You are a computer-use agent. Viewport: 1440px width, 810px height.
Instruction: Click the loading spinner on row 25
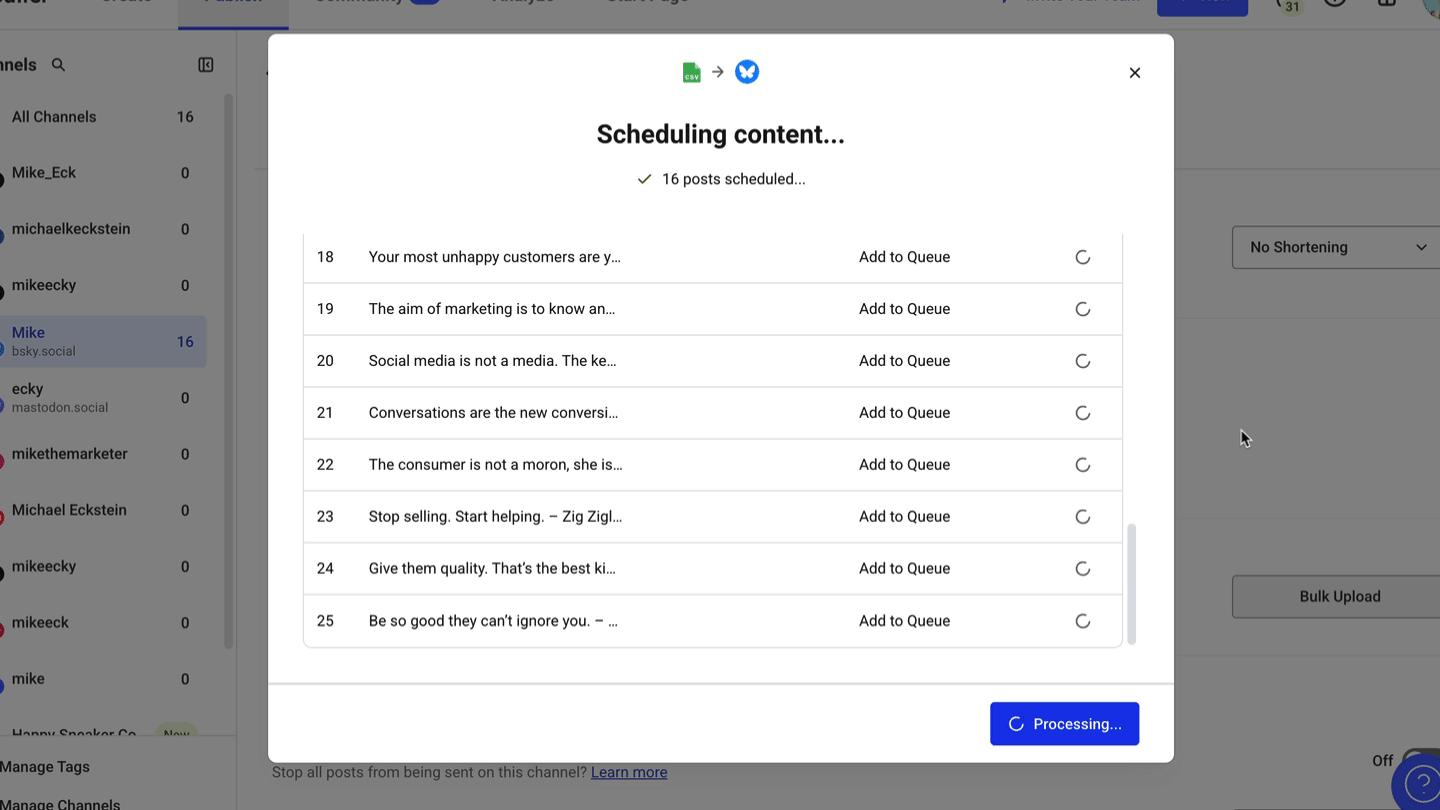point(1082,621)
